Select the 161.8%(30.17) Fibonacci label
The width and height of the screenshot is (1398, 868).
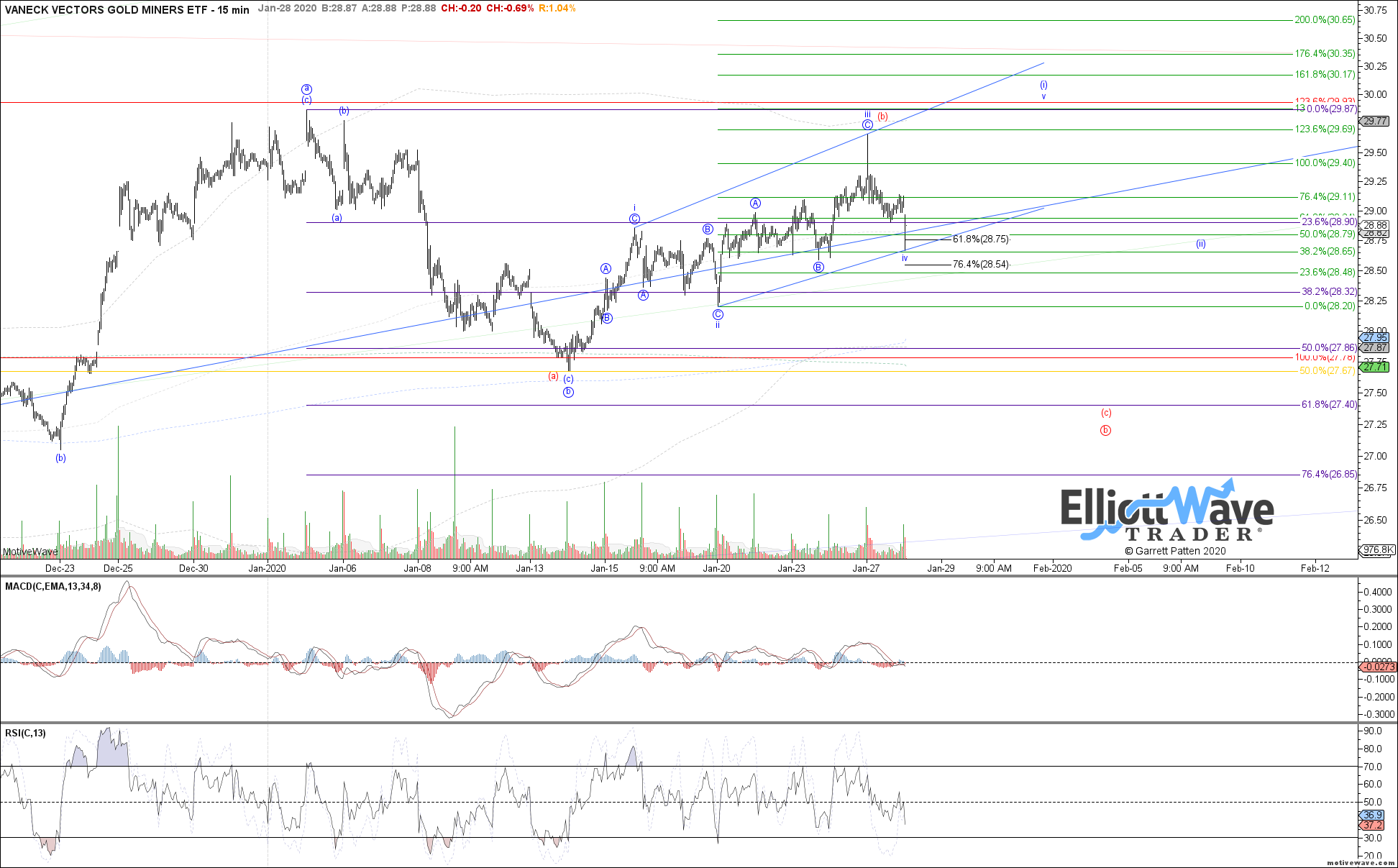click(x=1325, y=75)
